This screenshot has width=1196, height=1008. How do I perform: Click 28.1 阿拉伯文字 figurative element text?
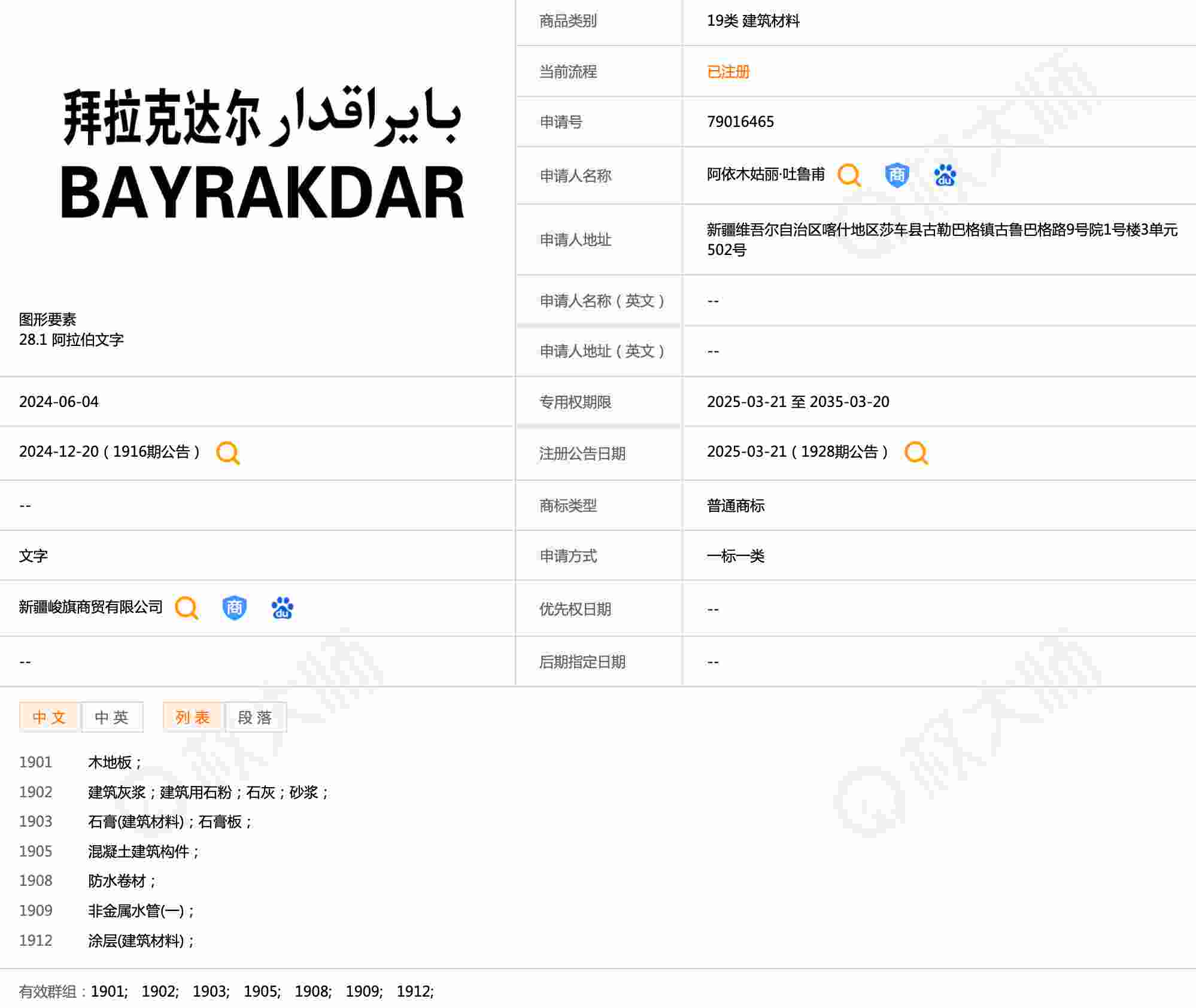[x=71, y=340]
